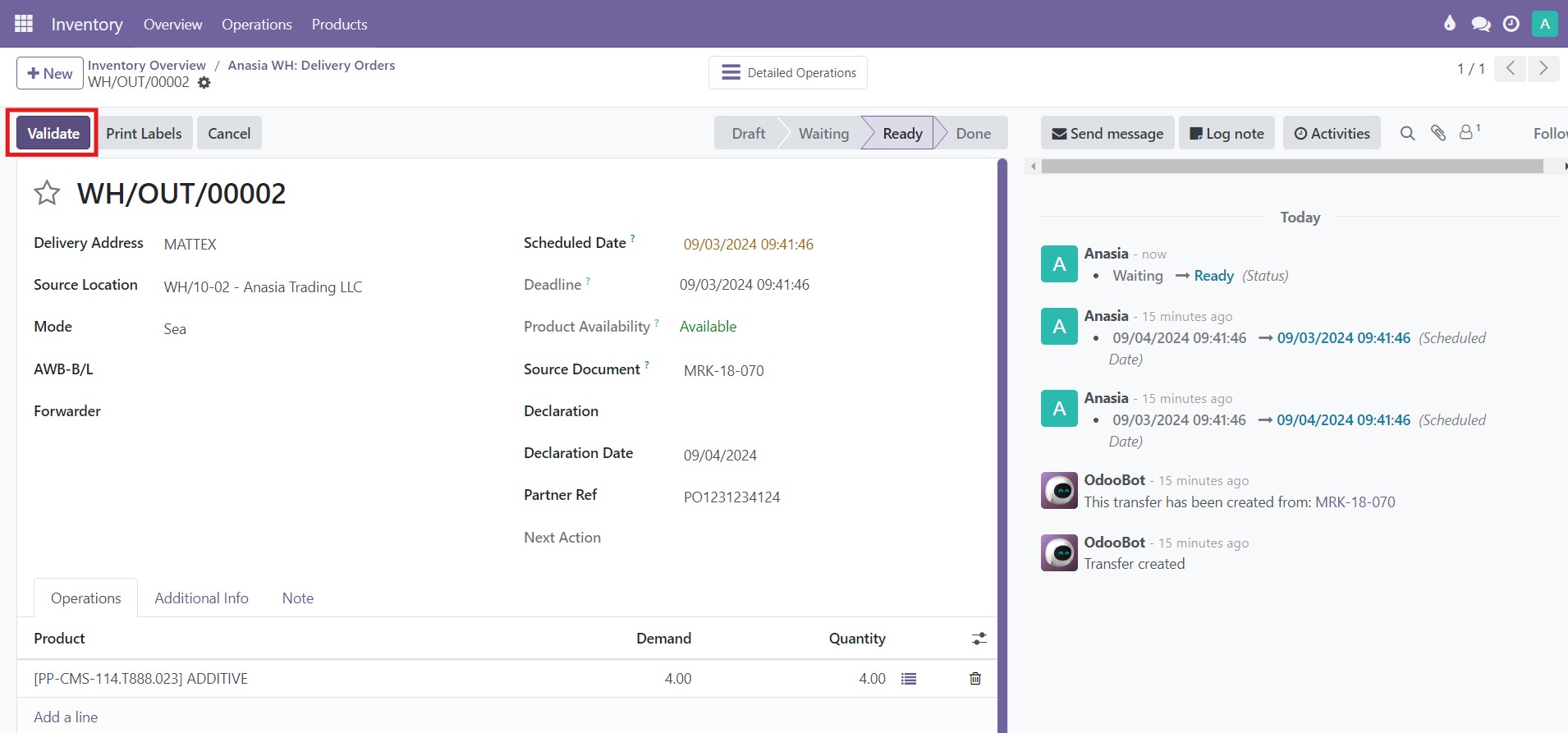Show followers list icon

click(1468, 132)
